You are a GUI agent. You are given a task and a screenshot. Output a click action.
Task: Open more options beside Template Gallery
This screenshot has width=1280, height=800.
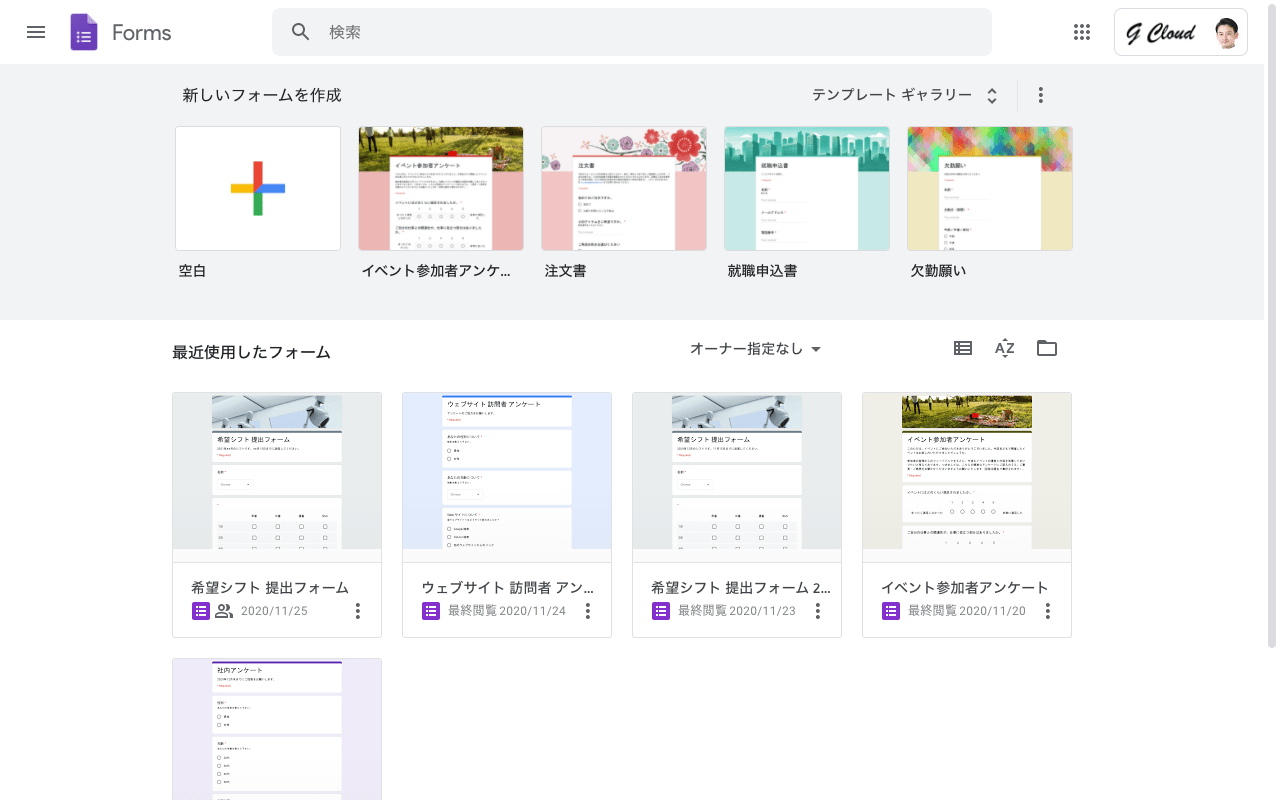coord(1041,95)
